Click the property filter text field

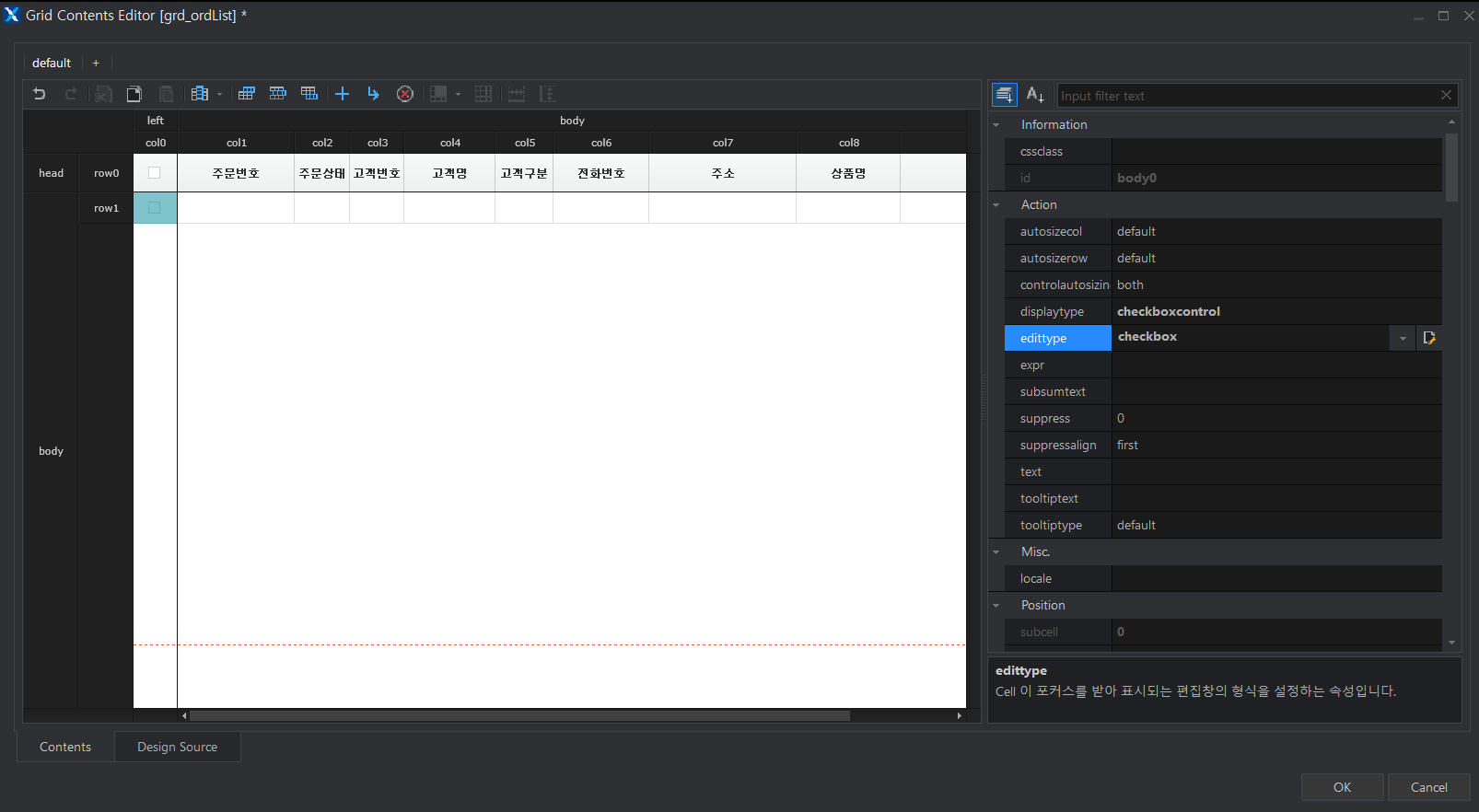click(x=1248, y=96)
